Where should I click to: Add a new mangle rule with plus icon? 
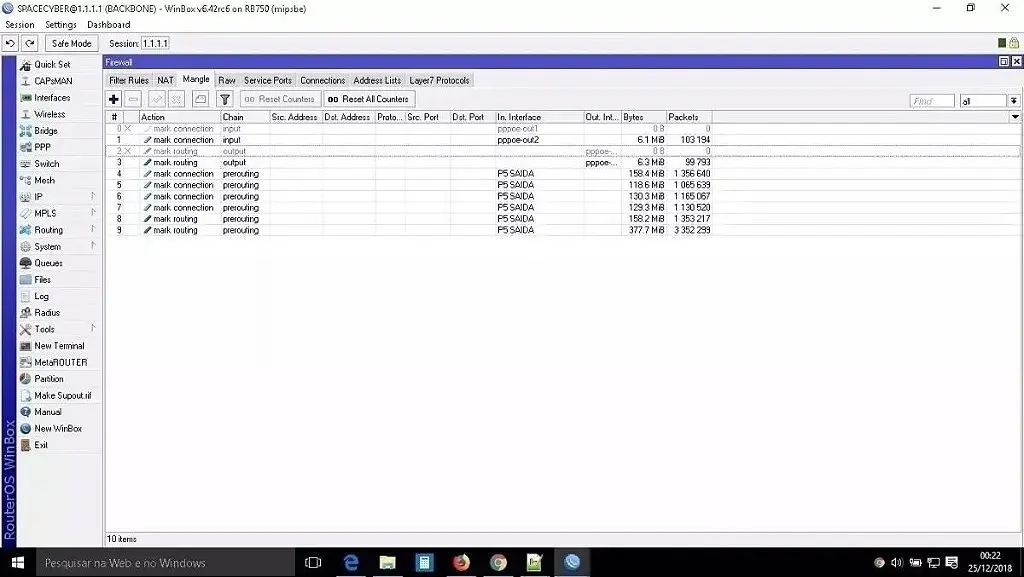(x=114, y=99)
